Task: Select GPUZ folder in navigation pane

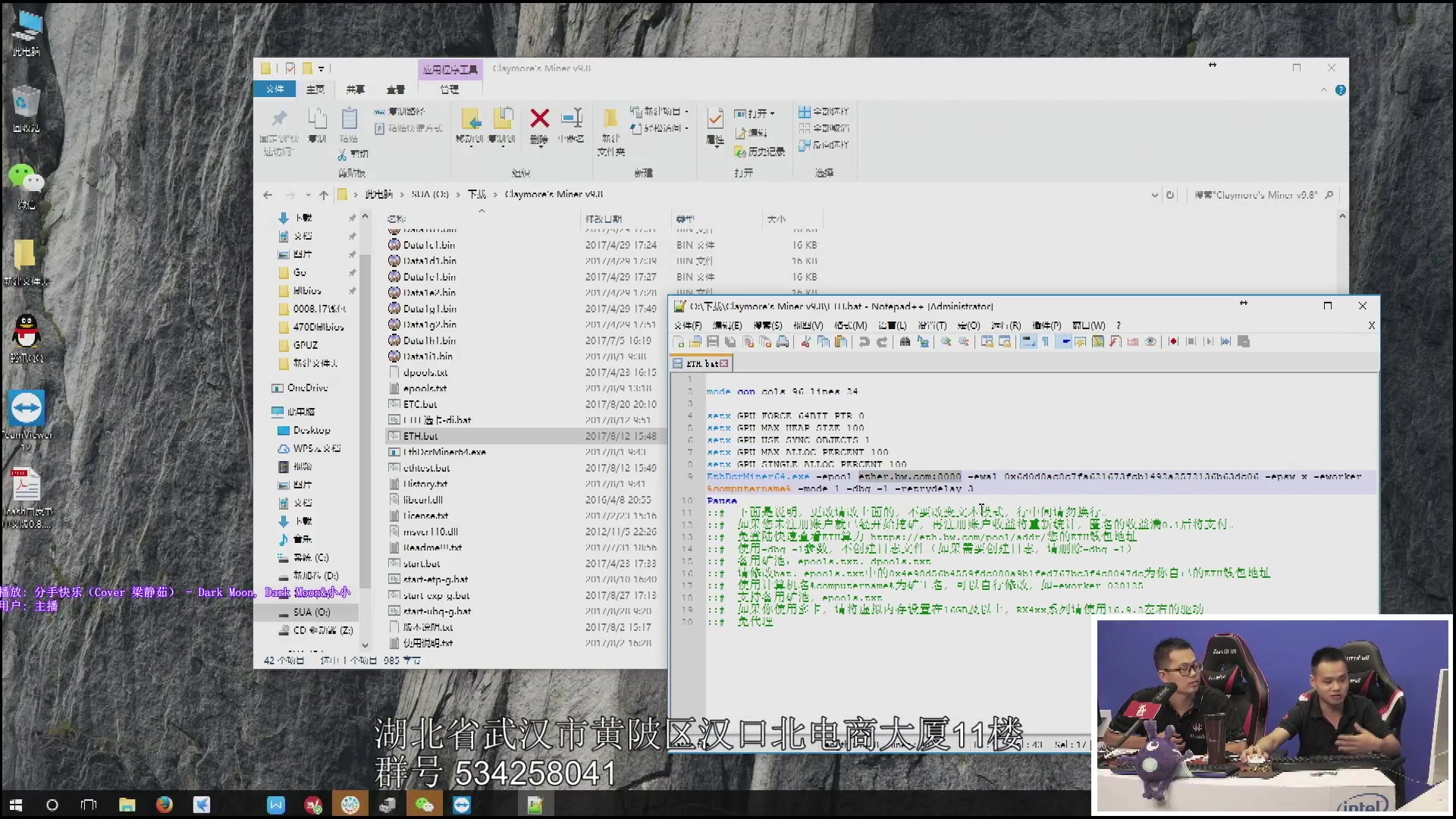Action: point(306,345)
